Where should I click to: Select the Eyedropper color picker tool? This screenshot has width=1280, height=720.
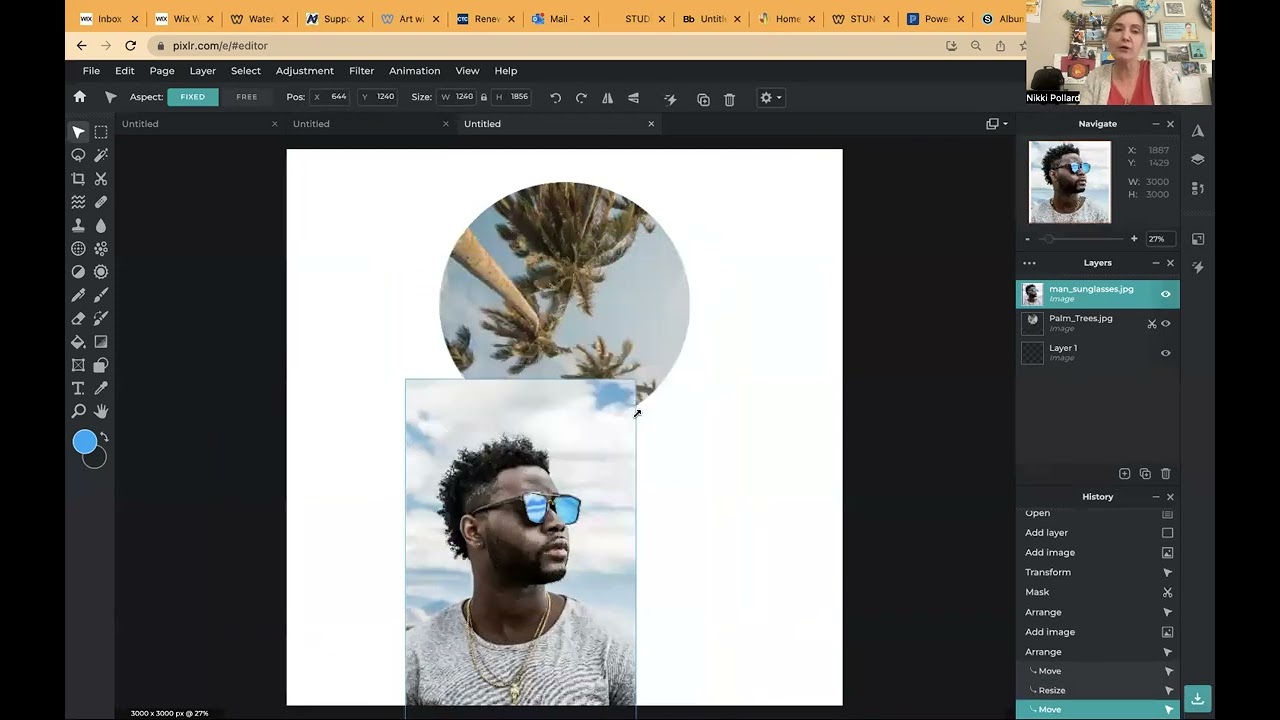pos(101,388)
